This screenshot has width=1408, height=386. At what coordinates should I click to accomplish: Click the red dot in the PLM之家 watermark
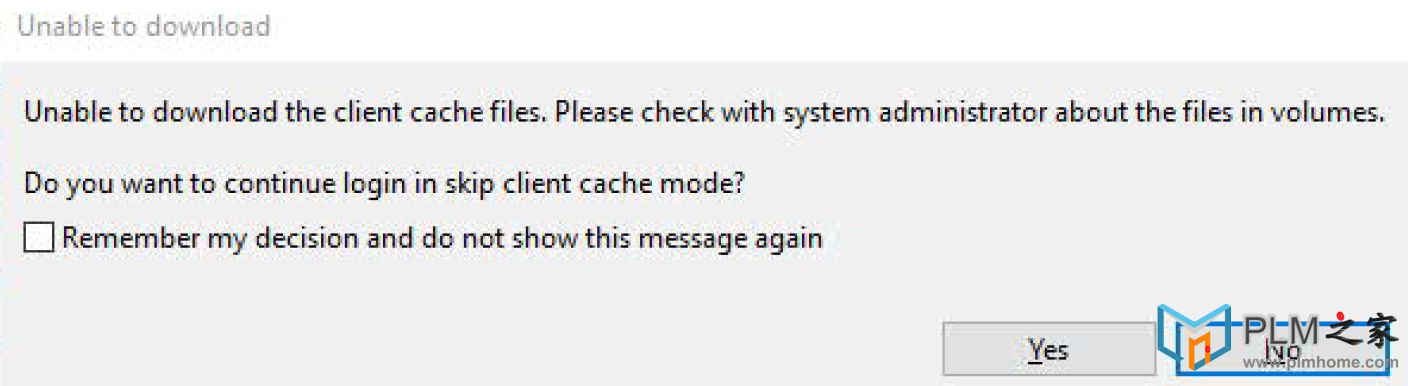click(x=1339, y=316)
